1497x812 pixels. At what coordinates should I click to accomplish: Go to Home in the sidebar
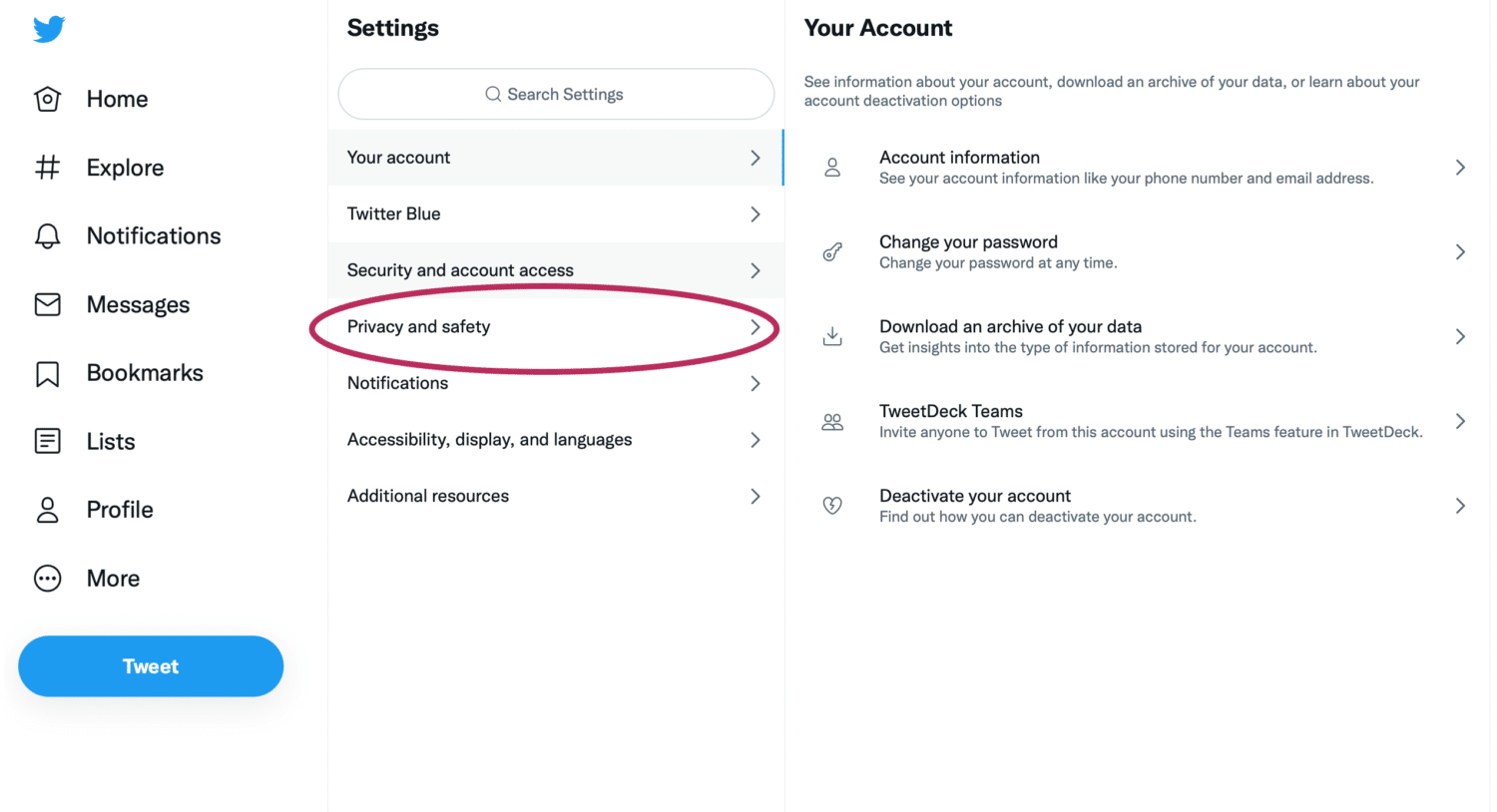[x=117, y=99]
